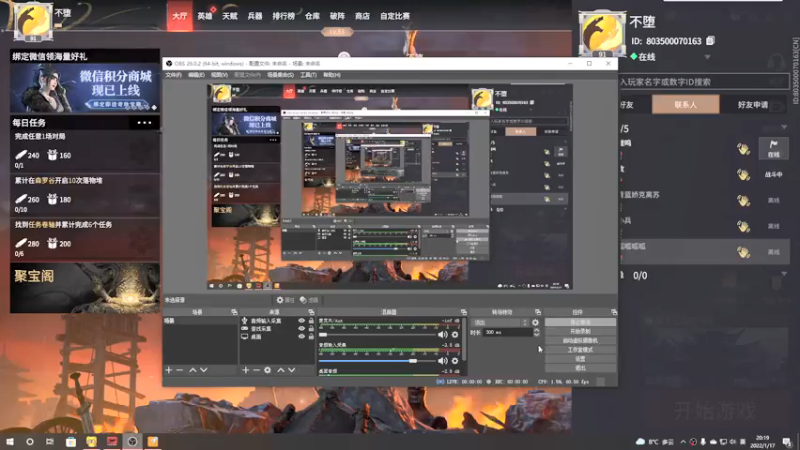Click OBS 退出 exit button
Image resolution: width=800 pixels, height=450 pixels.
580,368
